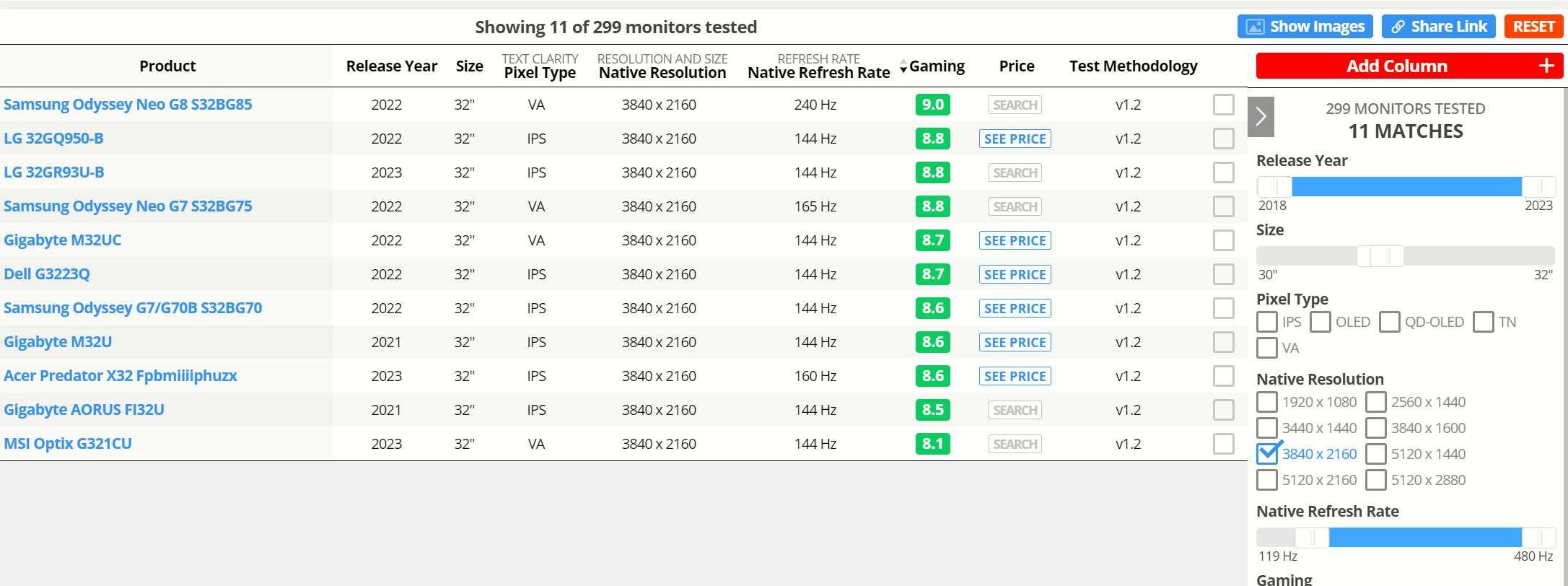Click the Add Column button label
Screen dimensions: 1568x586
(1396, 66)
